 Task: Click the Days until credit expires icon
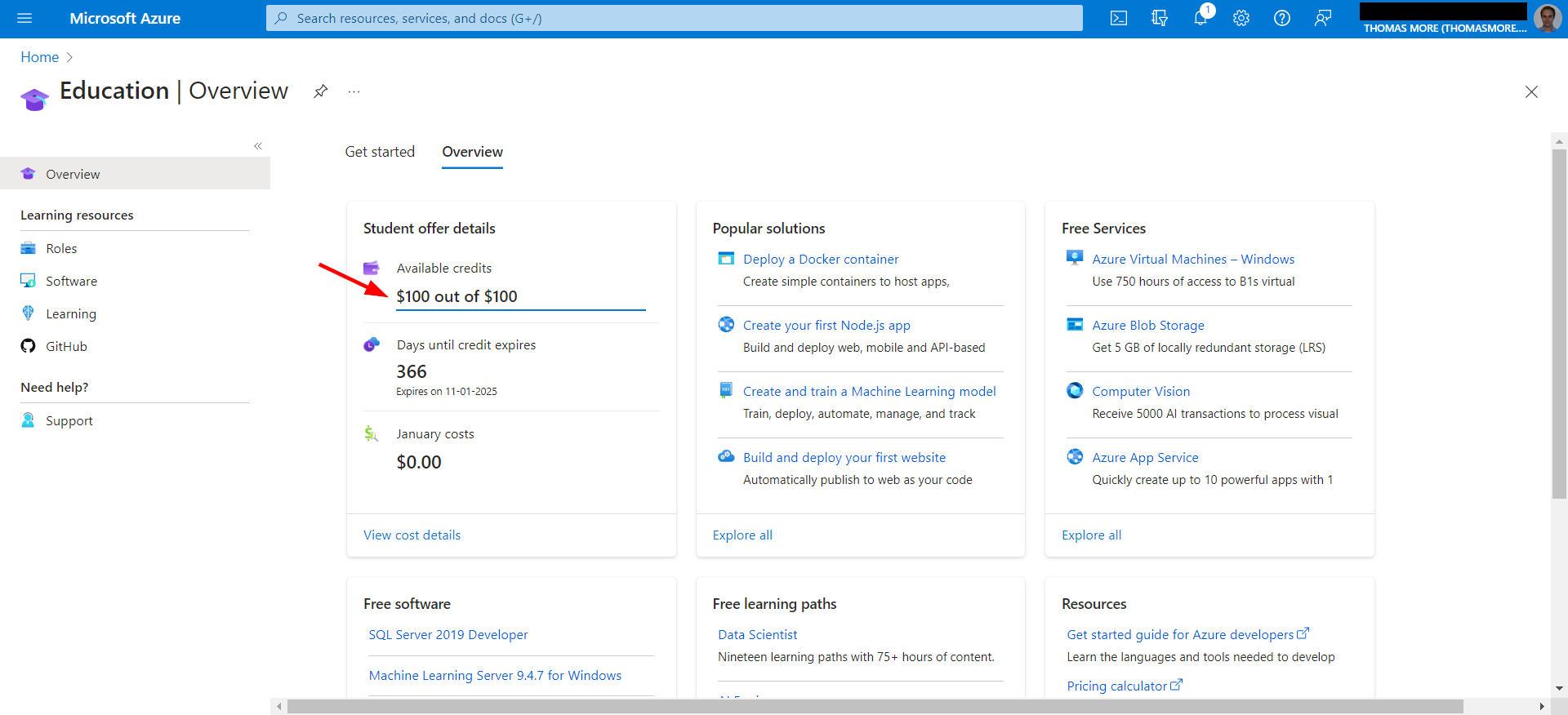click(x=372, y=344)
